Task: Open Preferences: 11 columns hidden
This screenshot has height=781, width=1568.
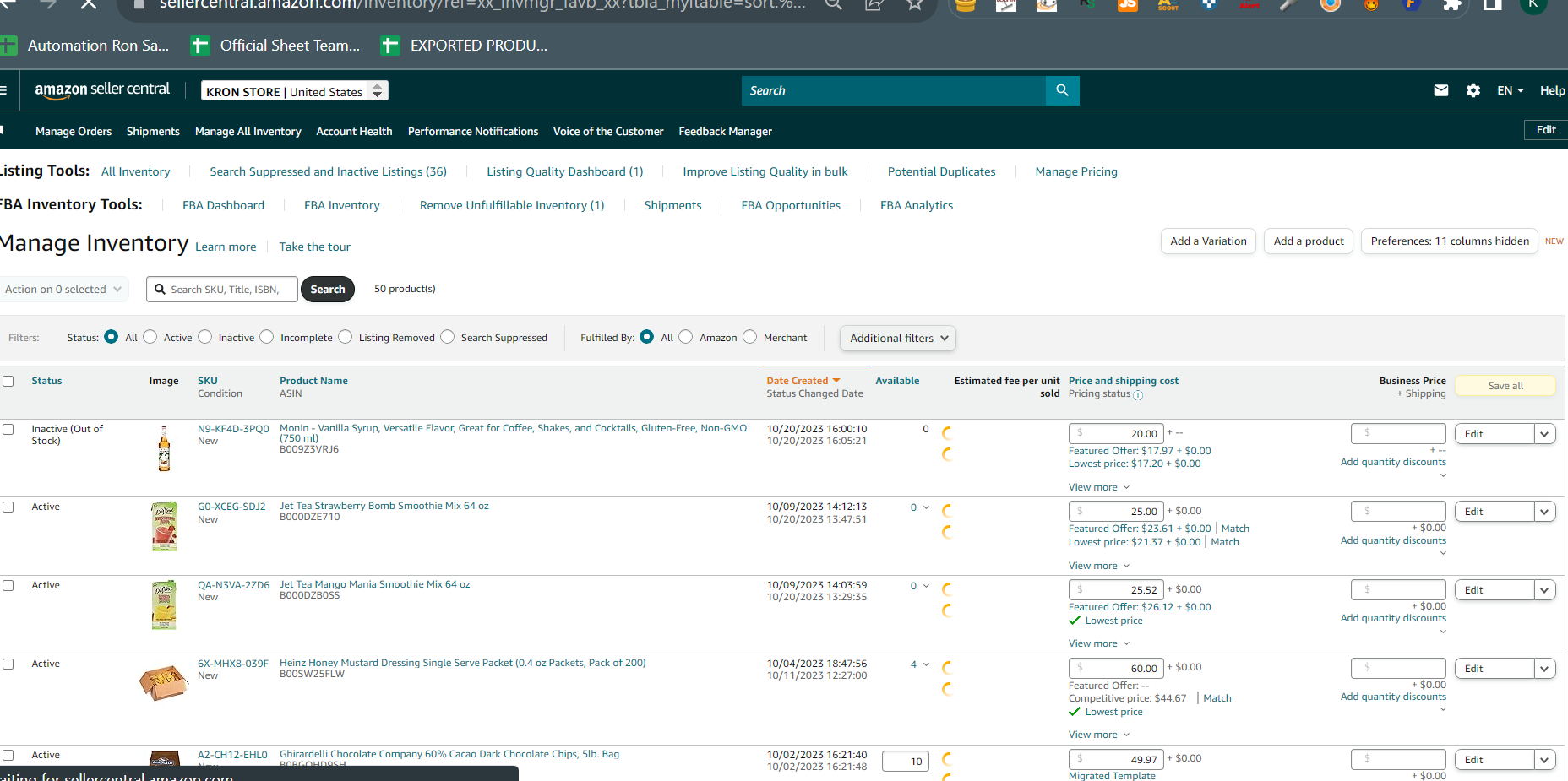Action: tap(1450, 241)
